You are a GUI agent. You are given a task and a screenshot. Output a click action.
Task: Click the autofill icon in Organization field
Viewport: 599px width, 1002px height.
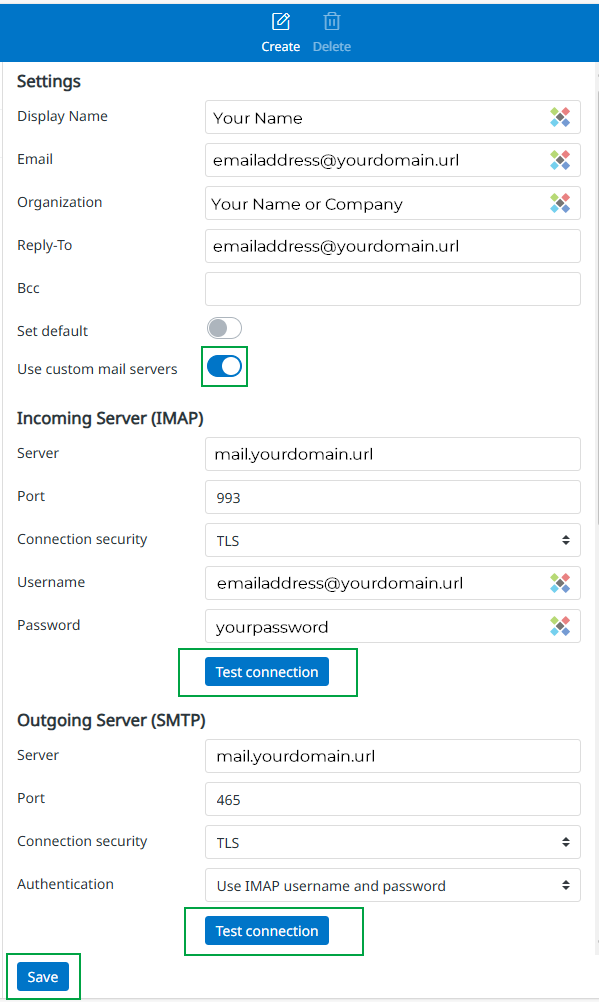560,203
